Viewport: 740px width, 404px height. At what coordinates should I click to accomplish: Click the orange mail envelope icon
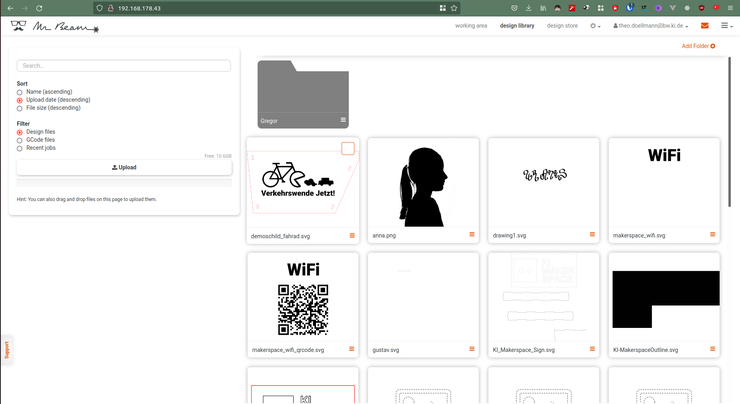click(705, 25)
